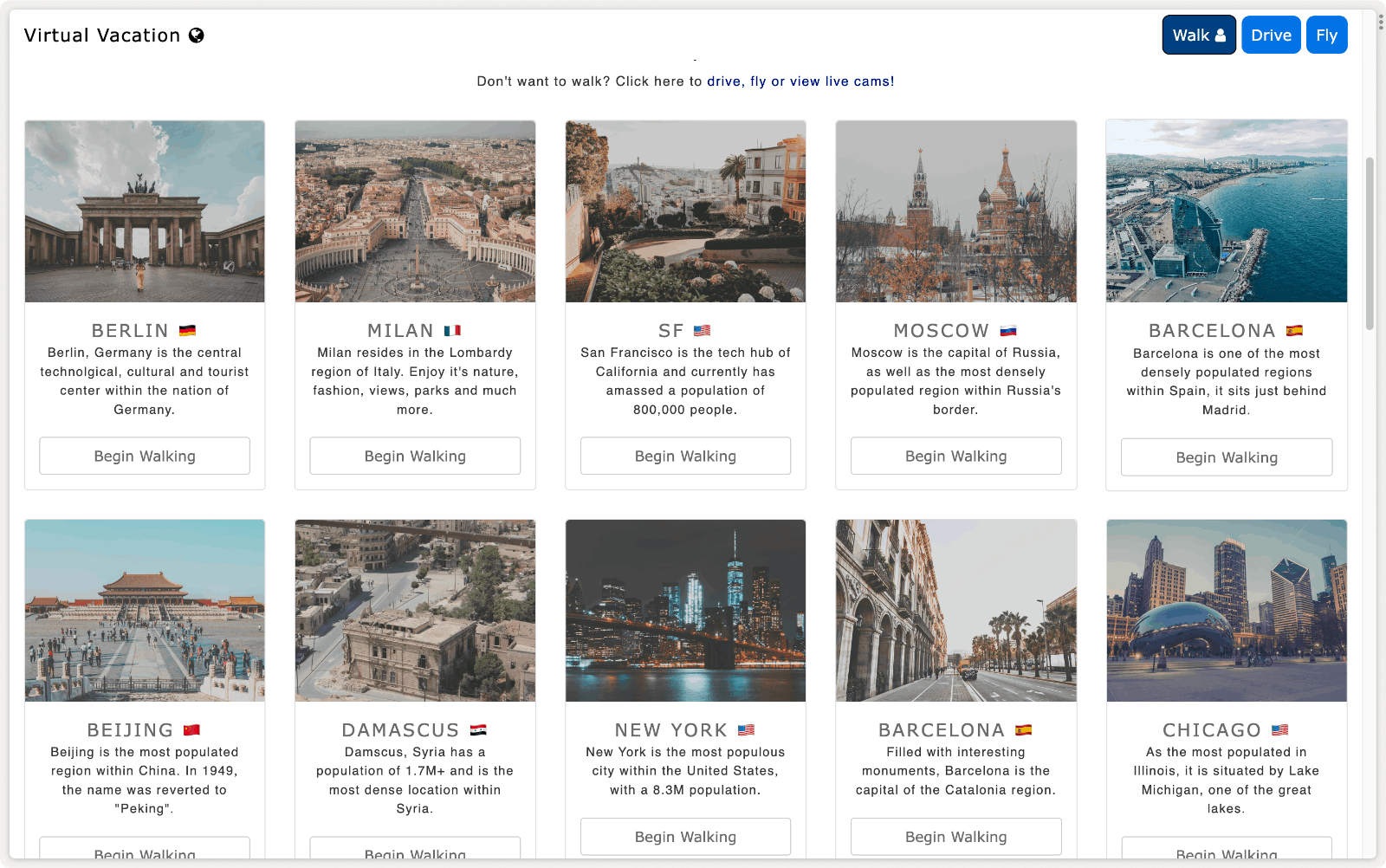Begin walking in New York
This screenshot has width=1386, height=868.
point(685,837)
